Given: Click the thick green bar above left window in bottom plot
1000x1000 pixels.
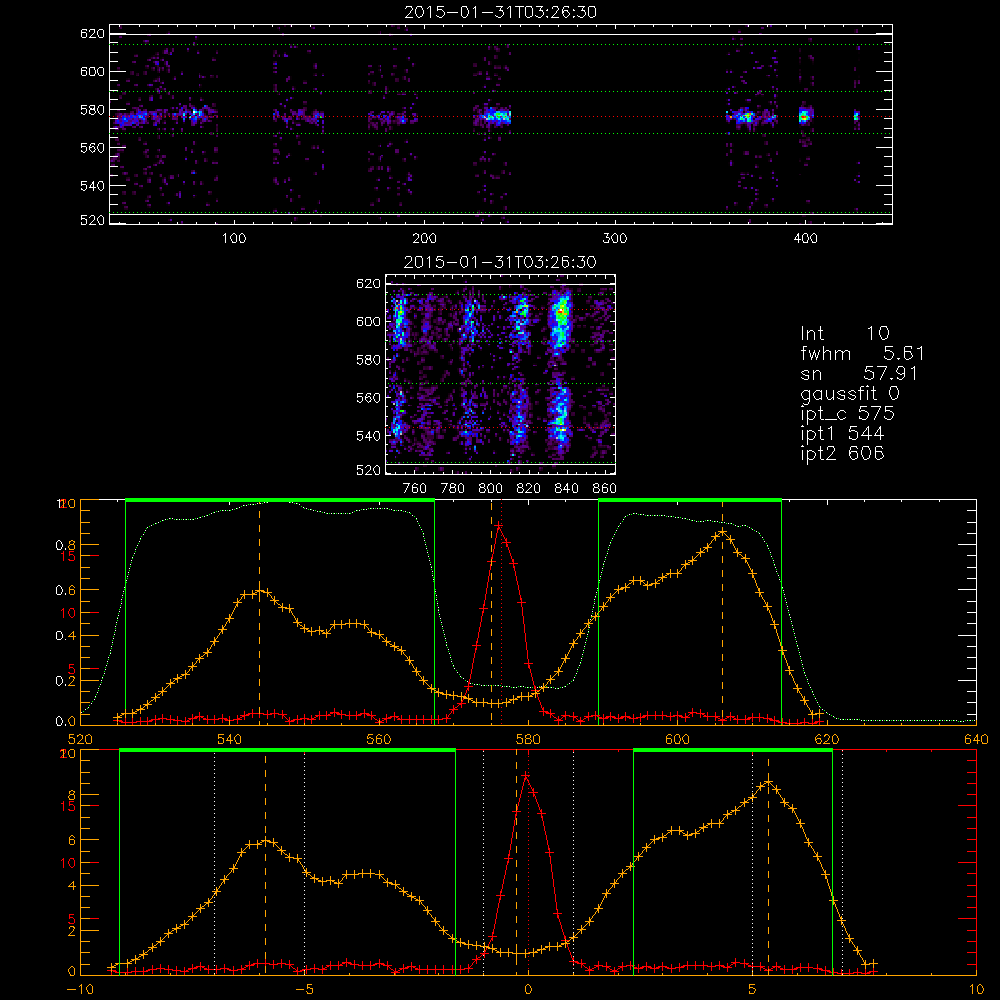Looking at the screenshot, I should point(288,751).
